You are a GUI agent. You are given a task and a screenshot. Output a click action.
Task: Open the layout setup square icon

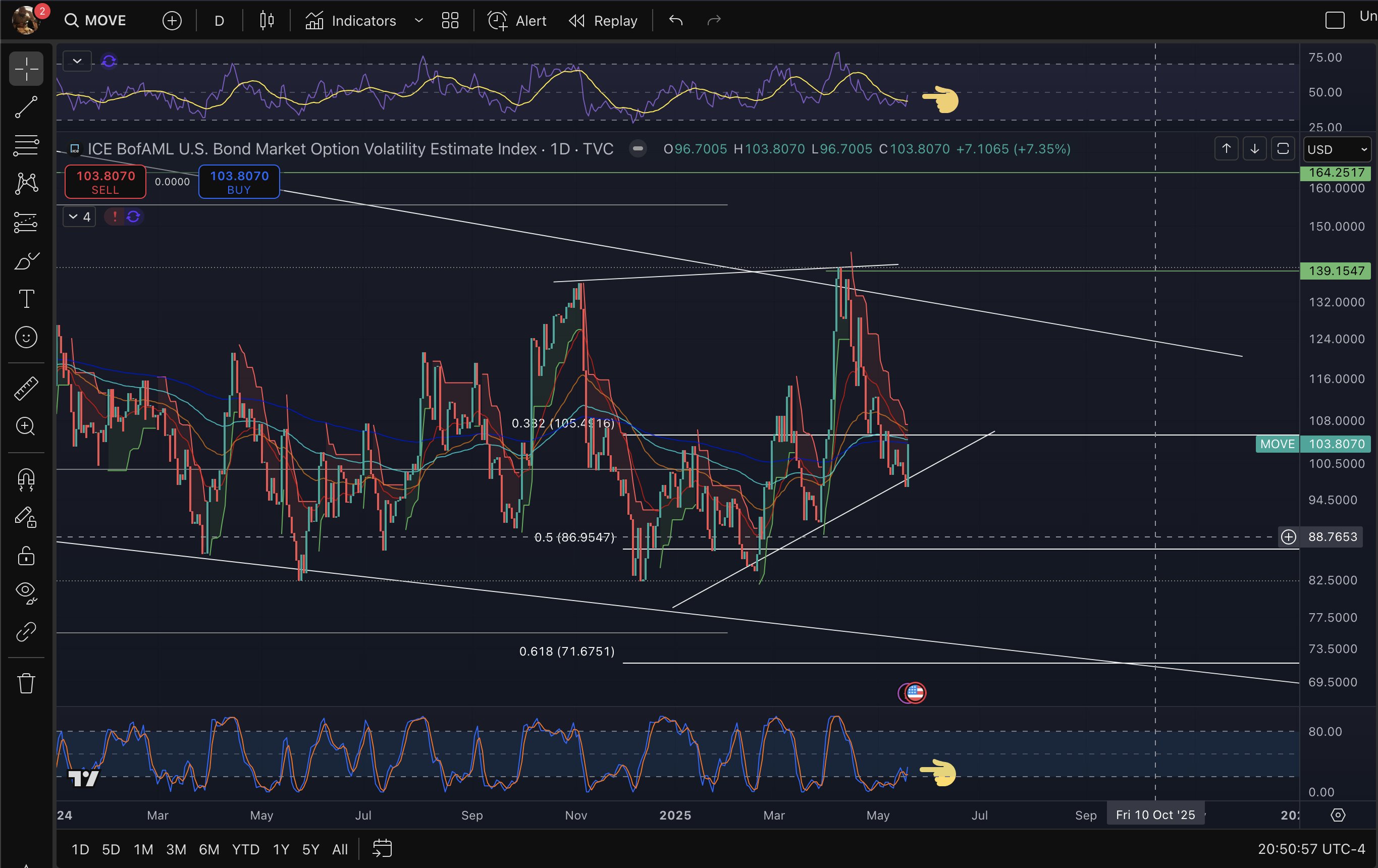(x=1335, y=21)
